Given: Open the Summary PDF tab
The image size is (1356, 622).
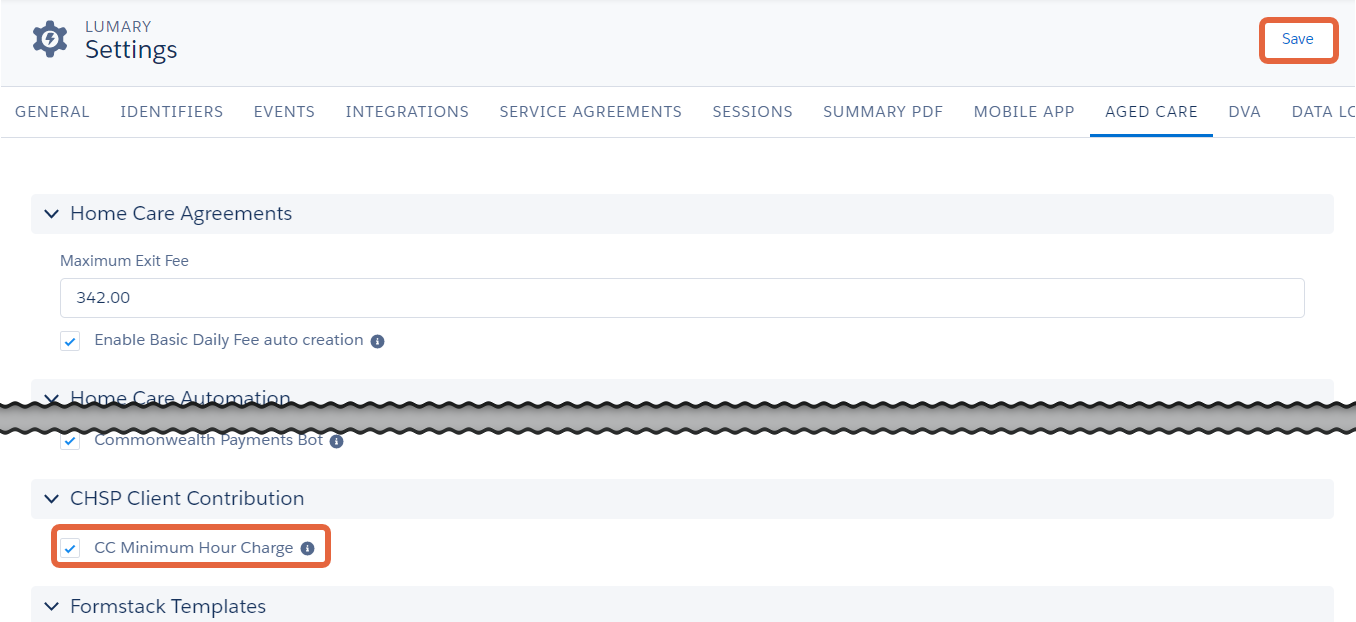Looking at the screenshot, I should (883, 112).
